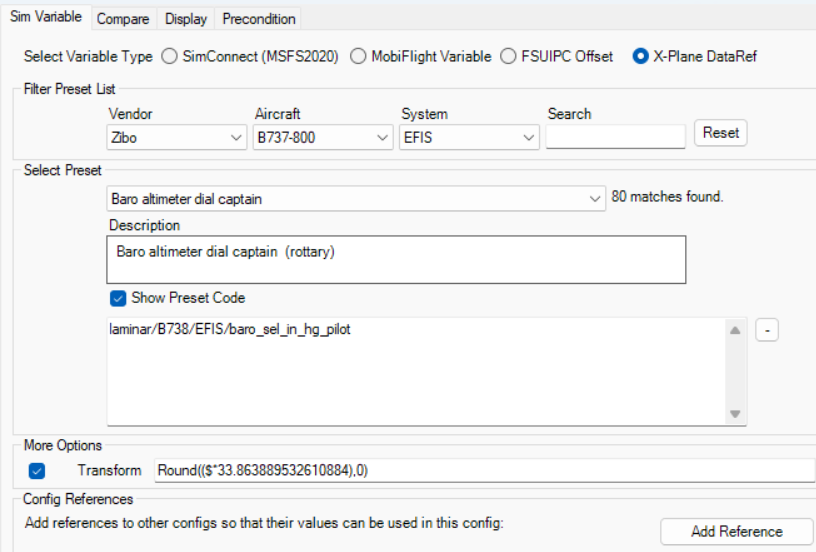Click scroll down arrow in preset code box
The width and height of the screenshot is (816, 552).
tap(735, 414)
